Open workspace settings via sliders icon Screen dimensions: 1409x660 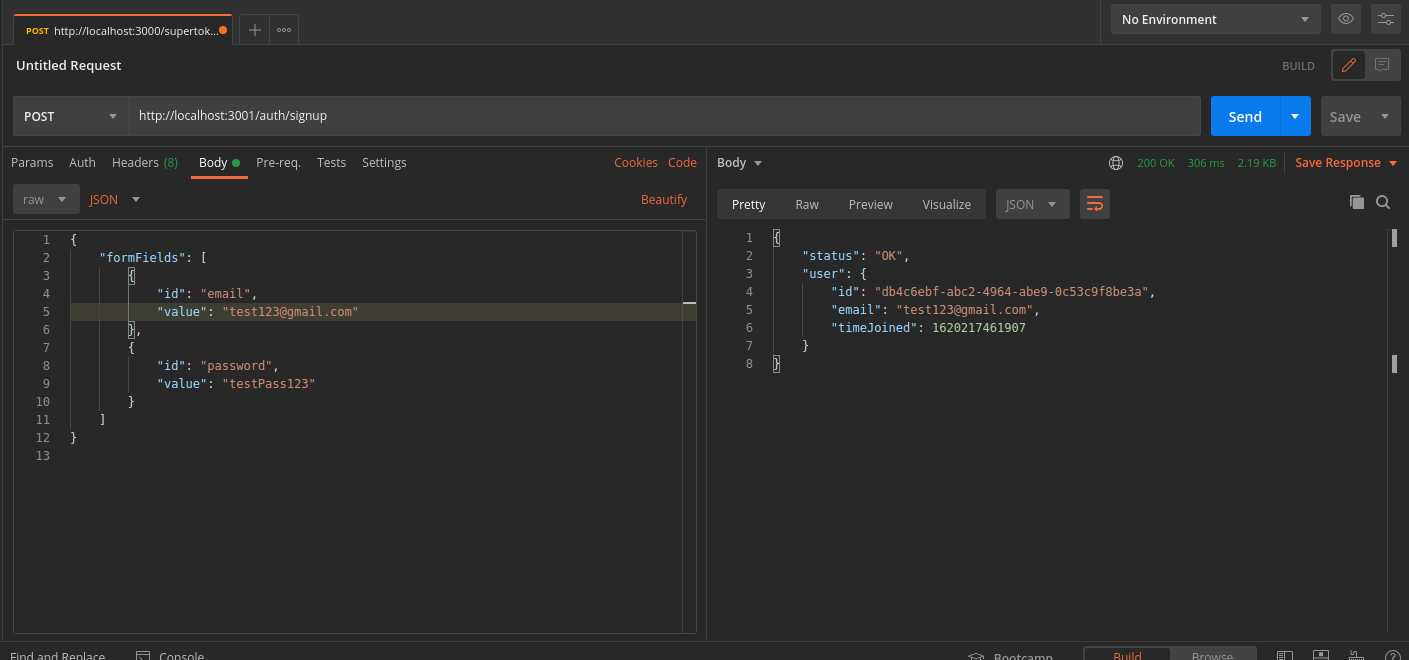(1386, 18)
